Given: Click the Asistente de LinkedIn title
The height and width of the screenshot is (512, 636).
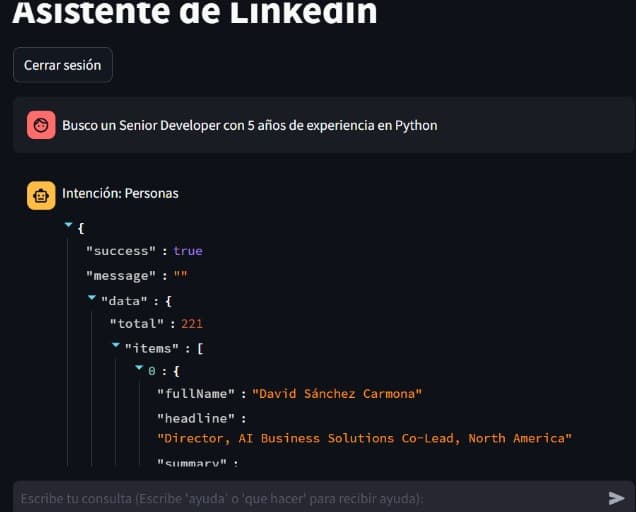Looking at the screenshot, I should pyautogui.click(x=195, y=12).
